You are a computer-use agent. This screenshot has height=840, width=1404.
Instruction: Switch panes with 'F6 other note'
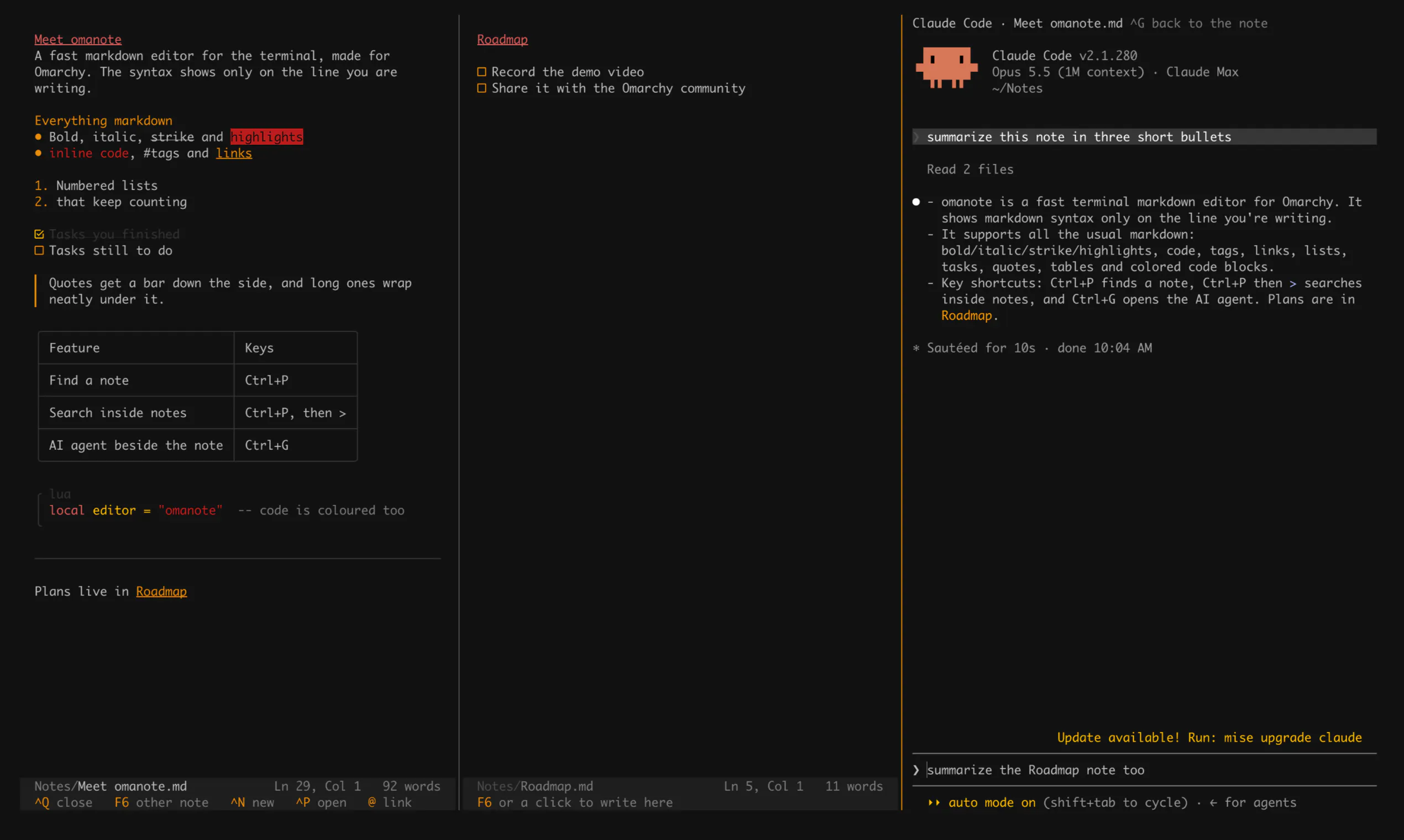click(161, 802)
